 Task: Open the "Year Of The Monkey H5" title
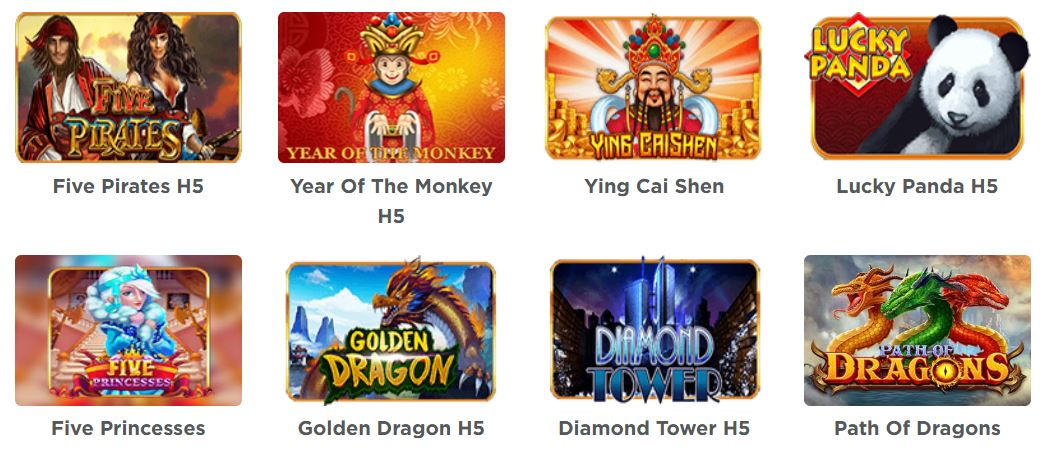pyautogui.click(x=391, y=201)
